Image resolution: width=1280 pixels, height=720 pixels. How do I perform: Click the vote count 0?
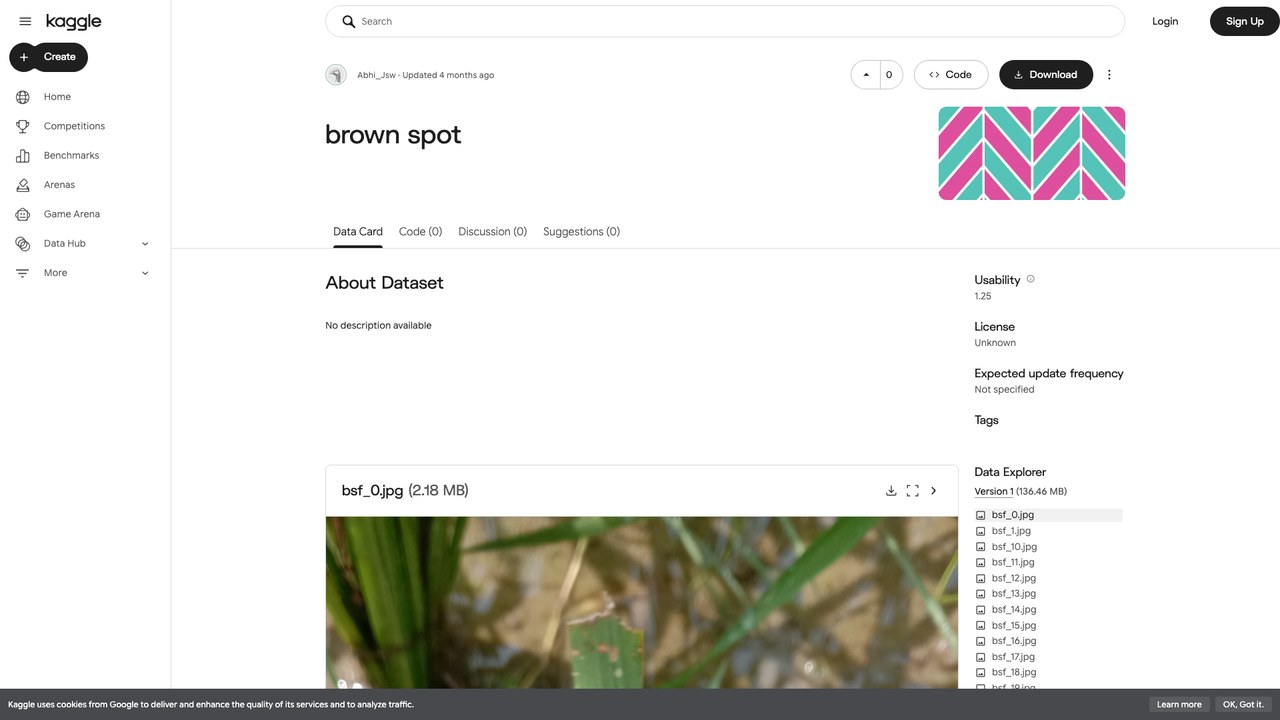889,75
